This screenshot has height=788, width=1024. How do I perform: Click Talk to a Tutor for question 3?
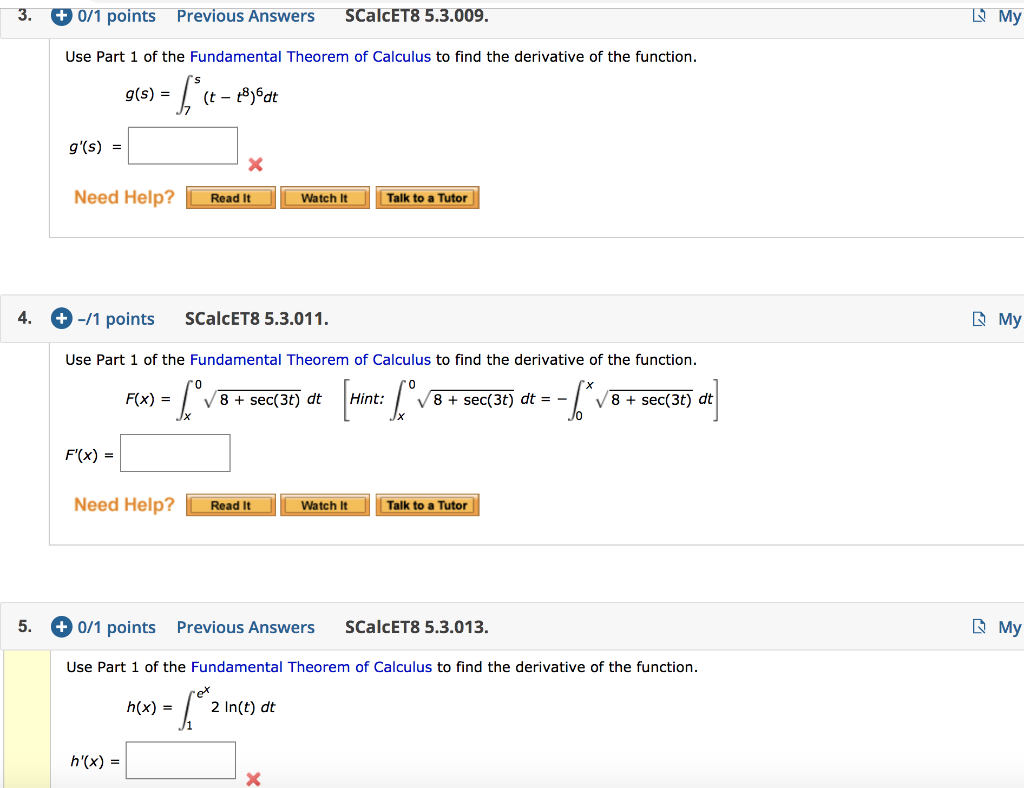click(427, 197)
